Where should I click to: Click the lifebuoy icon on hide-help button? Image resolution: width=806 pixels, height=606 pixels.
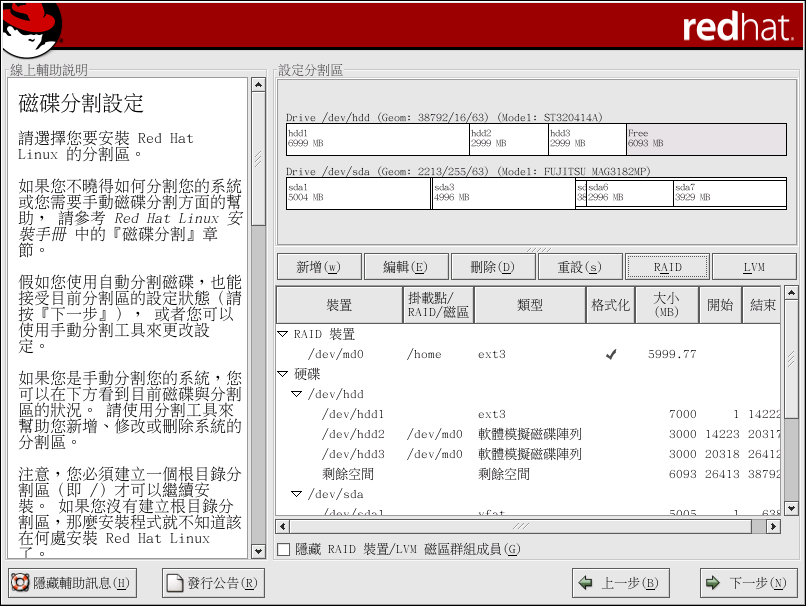pos(19,583)
